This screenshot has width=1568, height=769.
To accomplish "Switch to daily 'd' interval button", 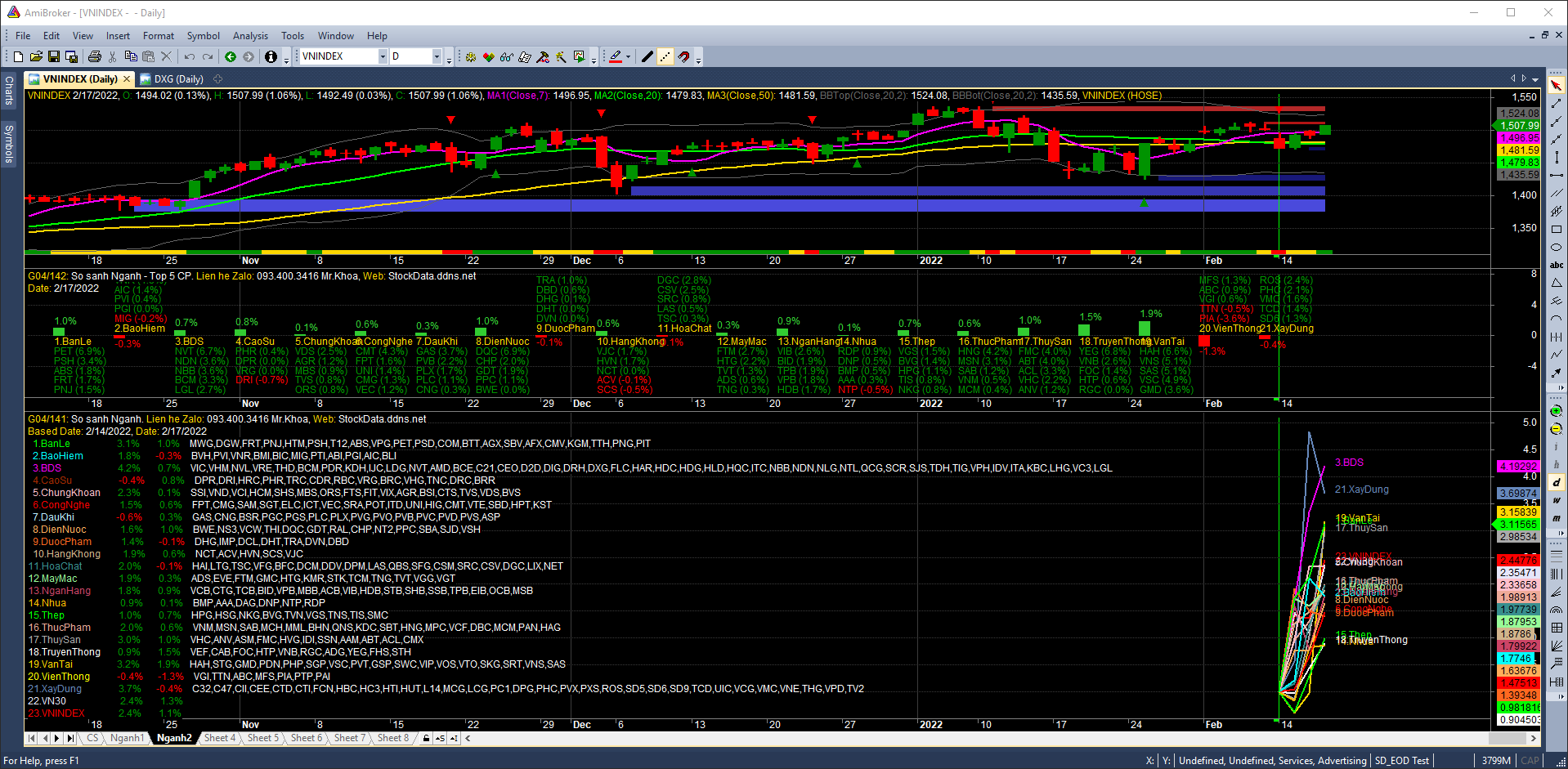I will point(1557,482).
